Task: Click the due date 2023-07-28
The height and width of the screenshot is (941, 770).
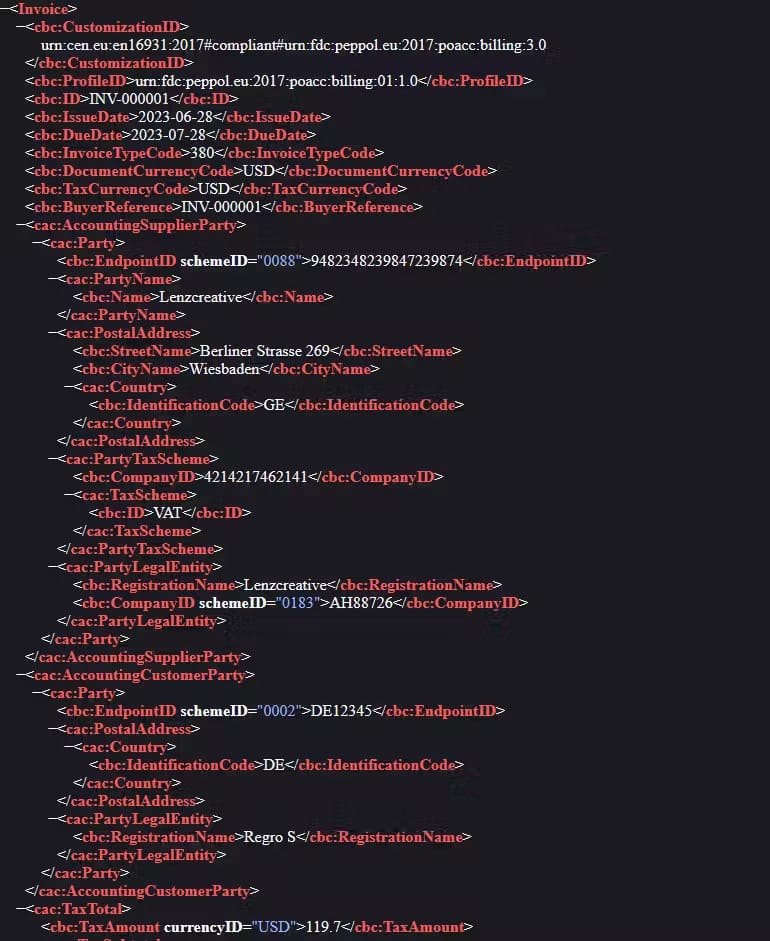Action: click(169, 135)
